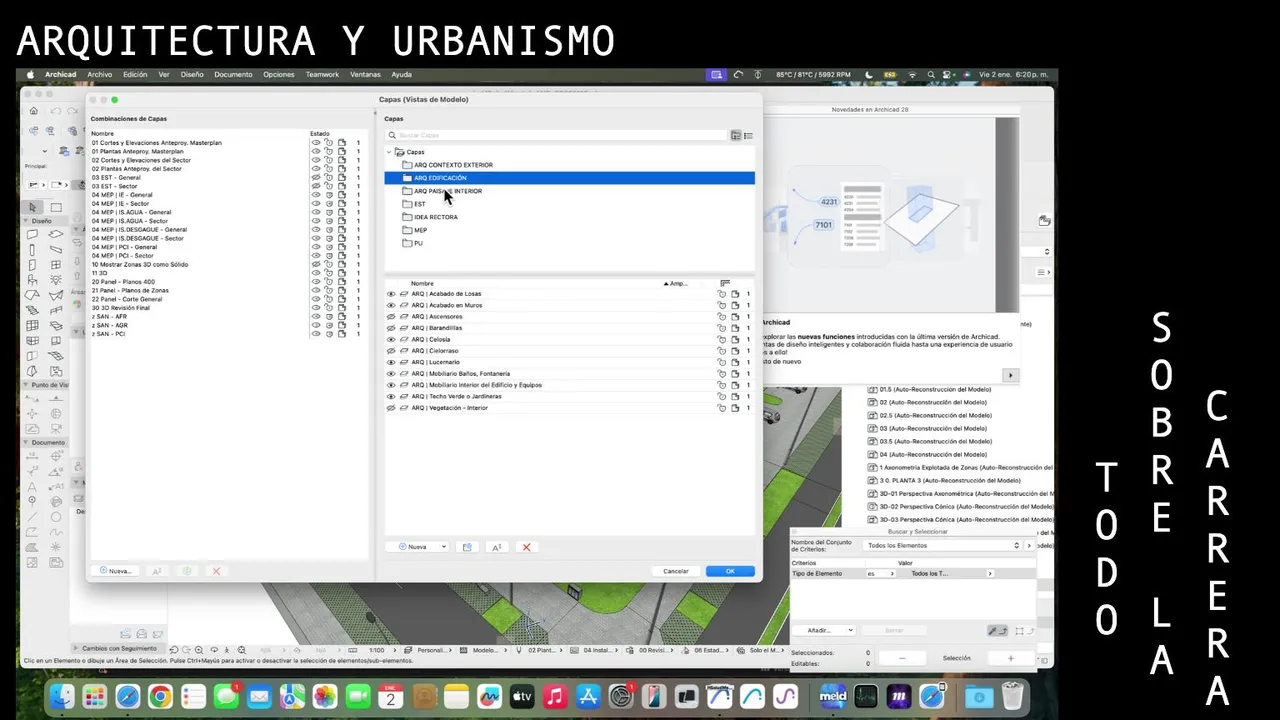Click the Wi-Fi icon in the menu bar
1280x720 pixels.
912,74
